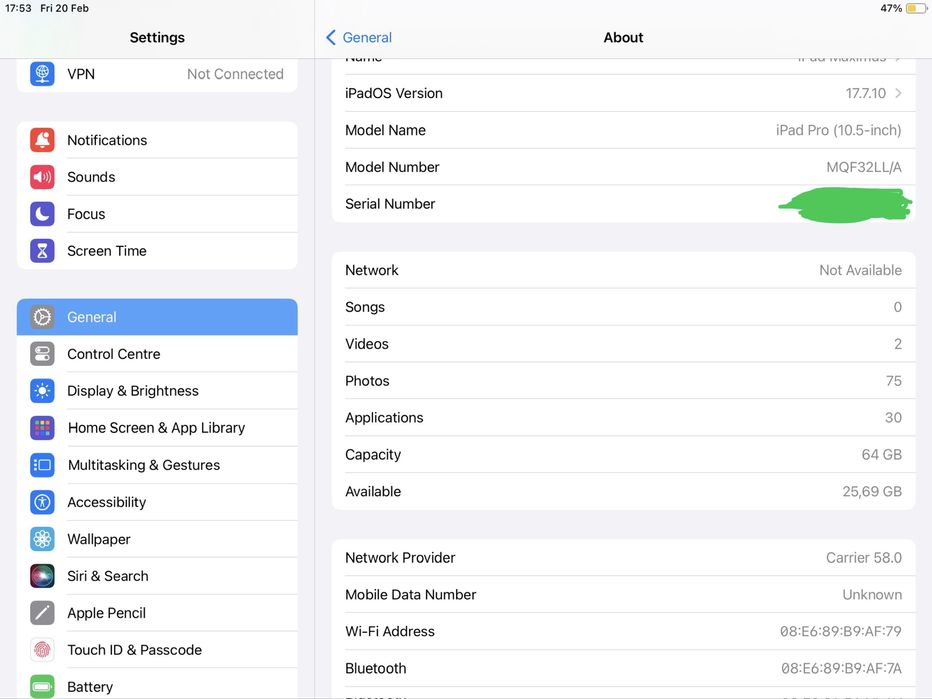Tap the Songs row label
This screenshot has height=699, width=932.
[x=365, y=307]
